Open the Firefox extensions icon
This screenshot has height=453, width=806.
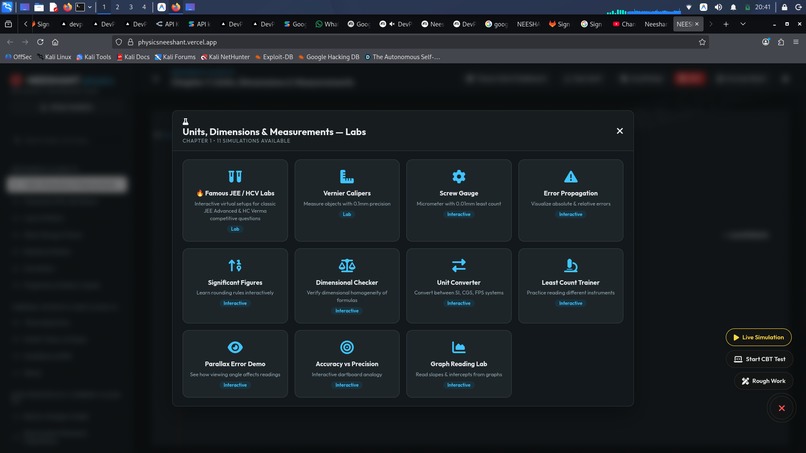(781, 42)
